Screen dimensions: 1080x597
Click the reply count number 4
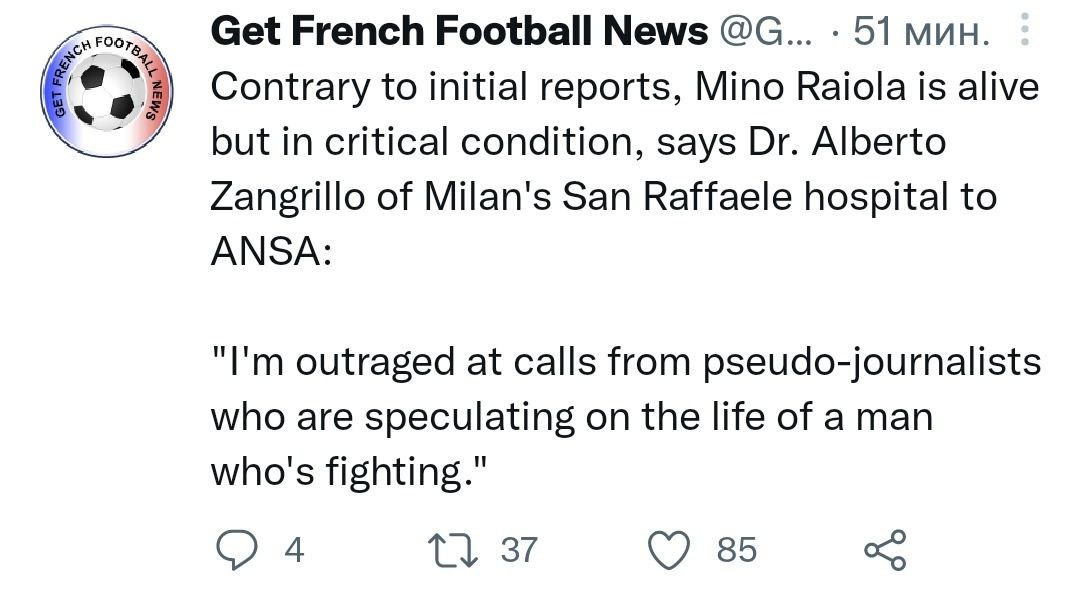pos(294,549)
